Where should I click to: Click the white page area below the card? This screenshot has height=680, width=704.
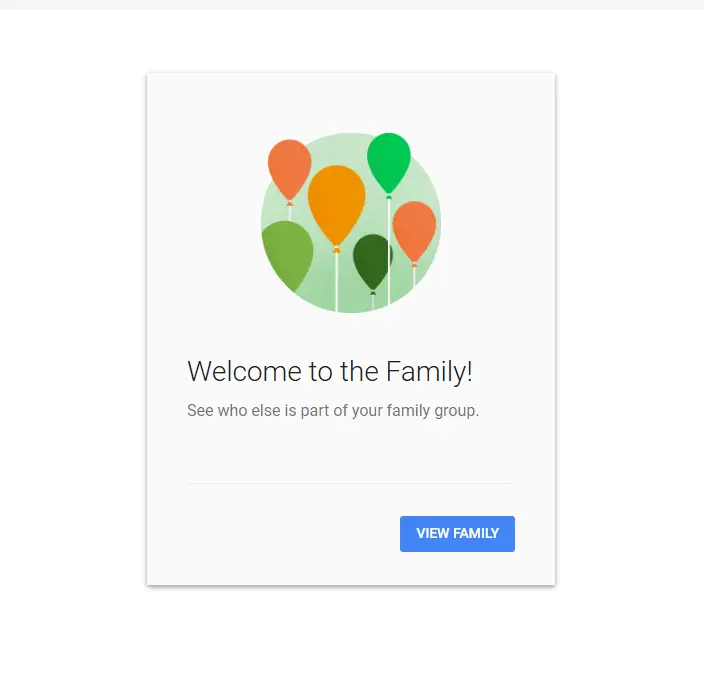tap(352, 633)
